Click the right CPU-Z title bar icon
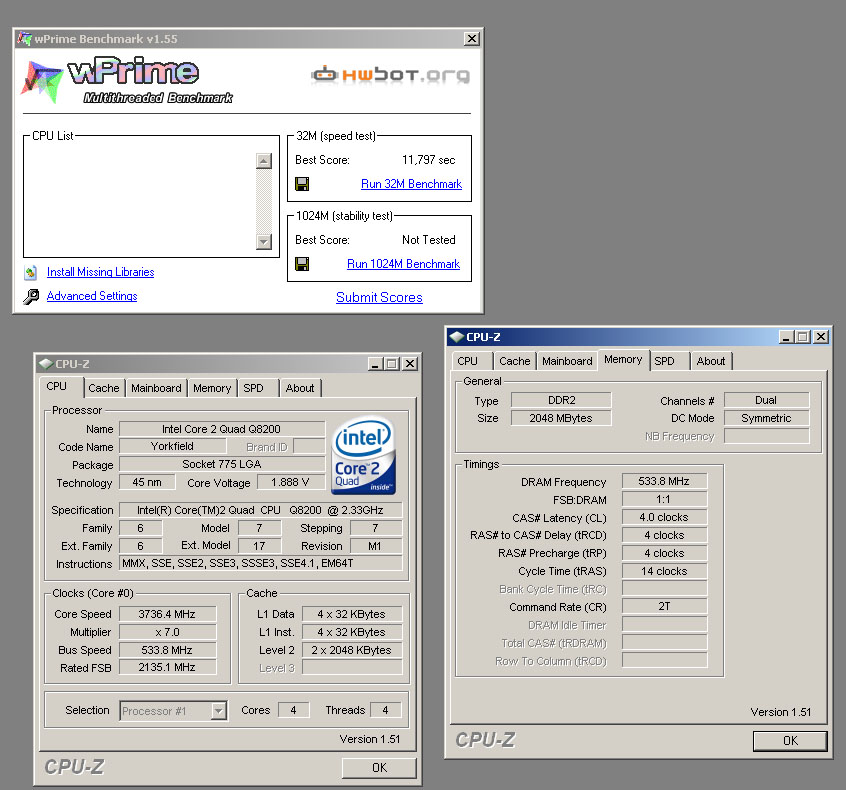846x790 pixels. click(x=457, y=337)
